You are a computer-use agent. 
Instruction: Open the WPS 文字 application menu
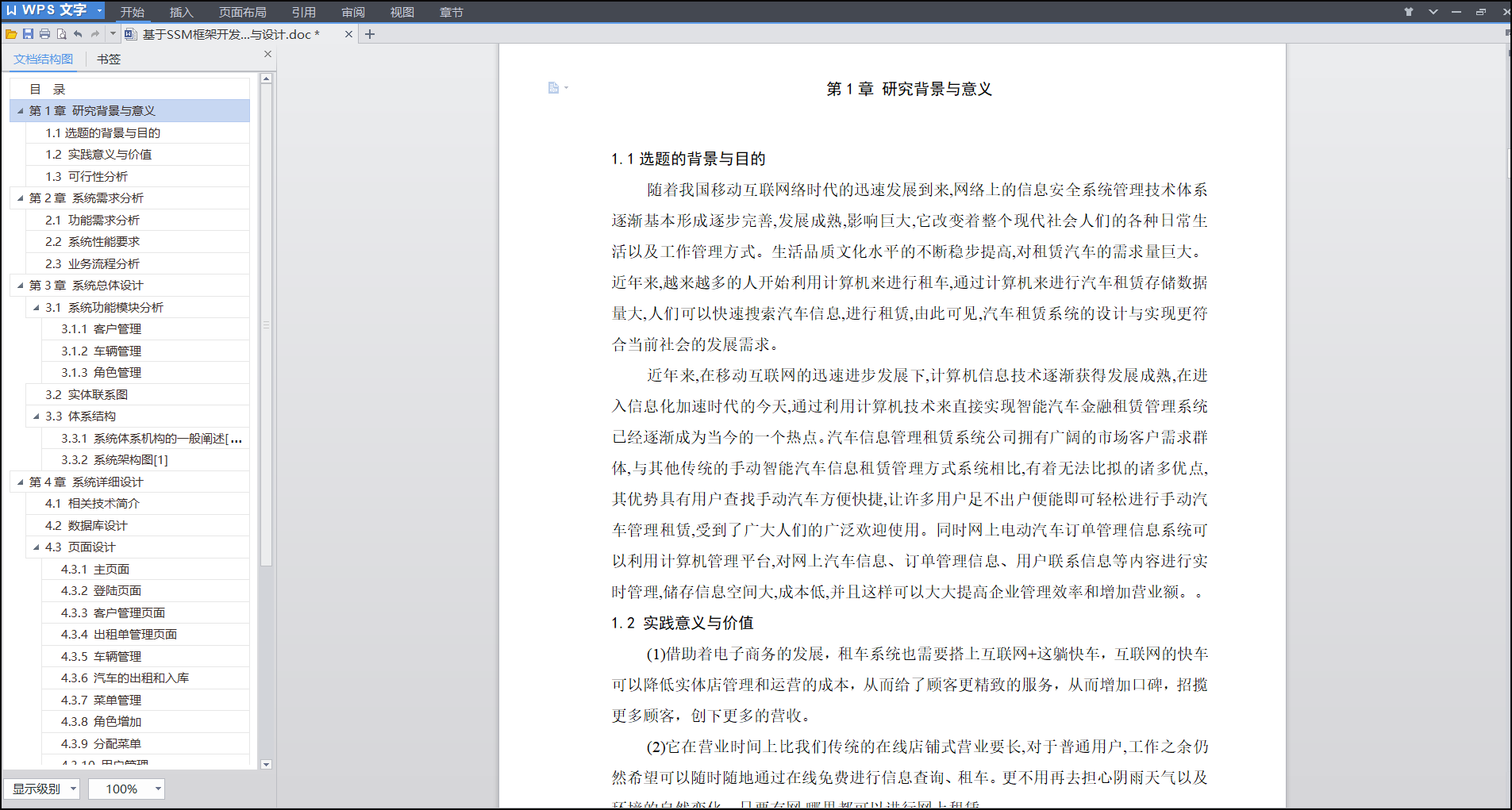point(53,10)
